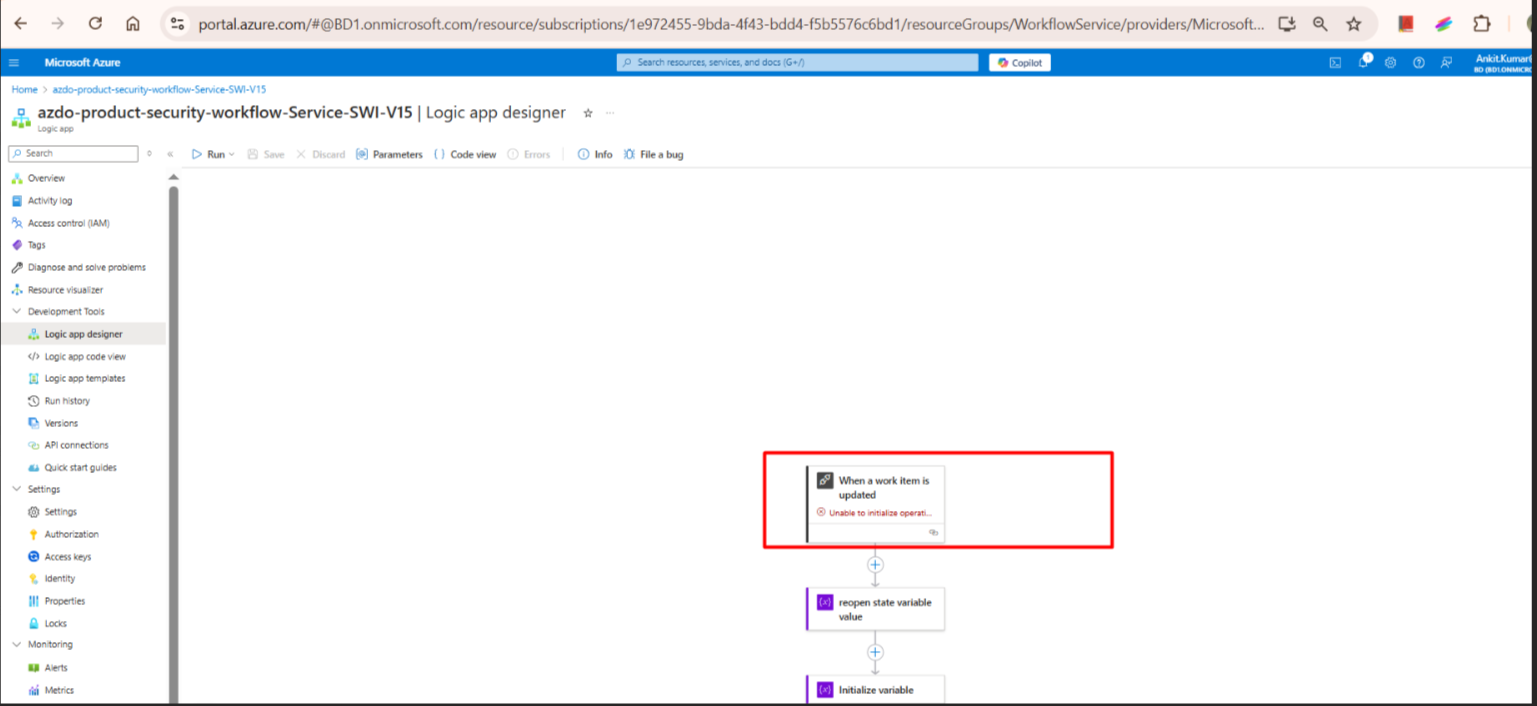The width and height of the screenshot is (1537, 706).
Task: Click the add step plus below the trigger
Action: click(x=875, y=564)
